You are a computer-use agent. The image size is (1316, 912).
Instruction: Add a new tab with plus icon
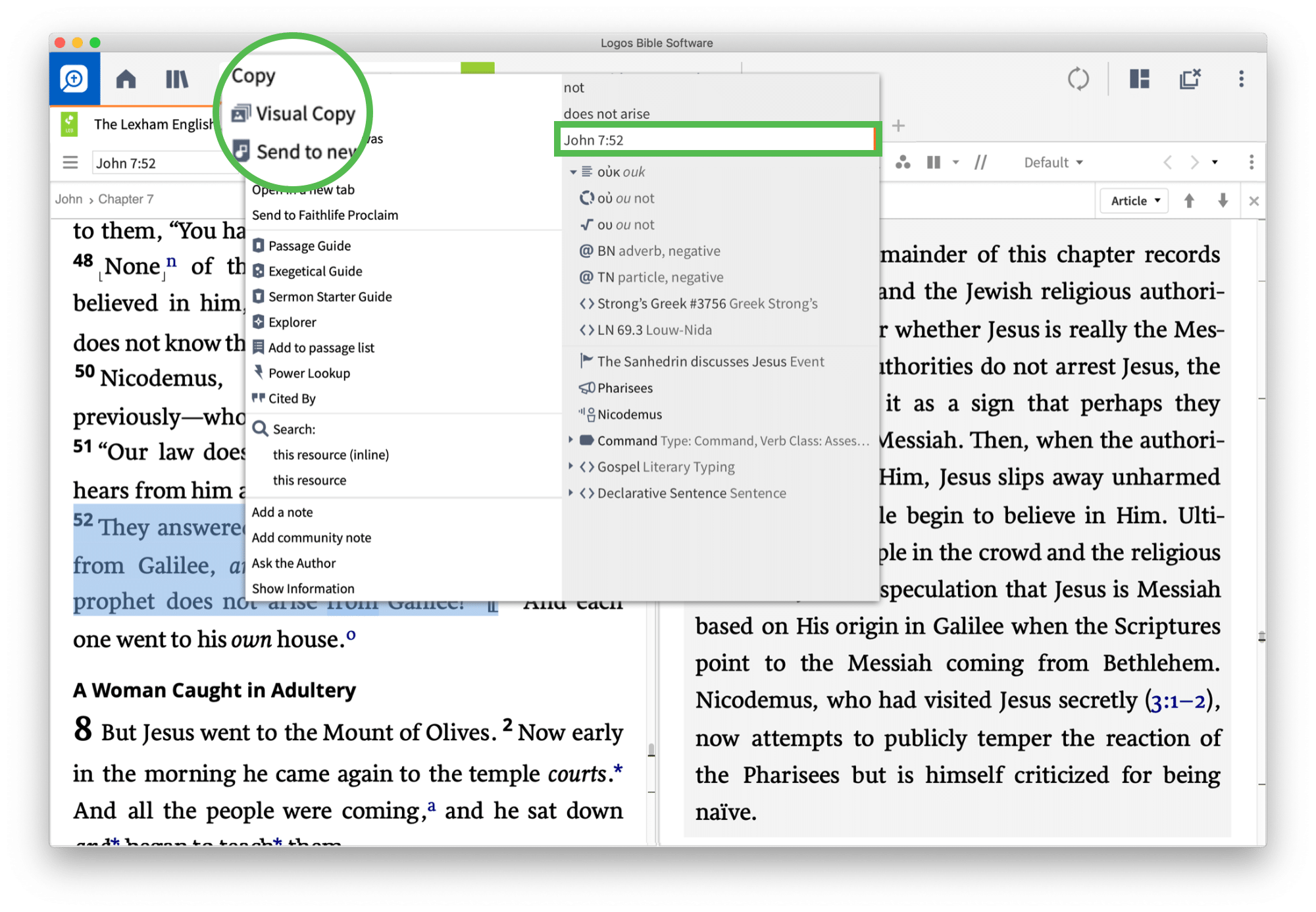coord(898,126)
